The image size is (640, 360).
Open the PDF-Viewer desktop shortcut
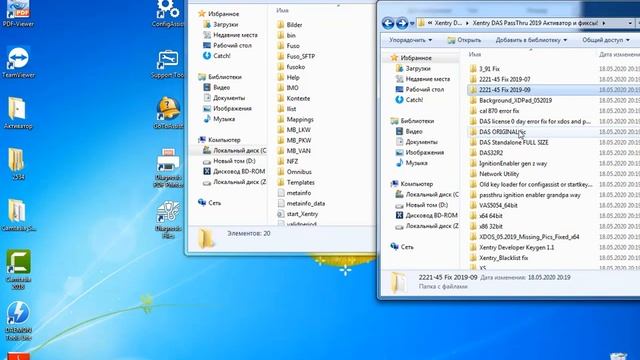[18, 13]
